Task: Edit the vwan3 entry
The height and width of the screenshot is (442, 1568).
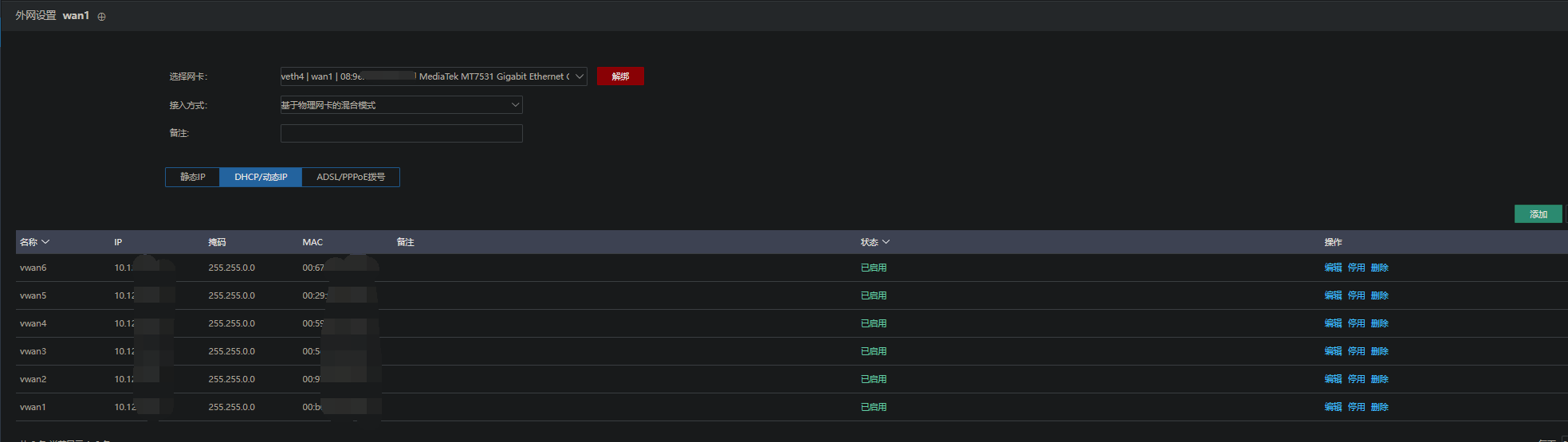Action: point(1333,351)
